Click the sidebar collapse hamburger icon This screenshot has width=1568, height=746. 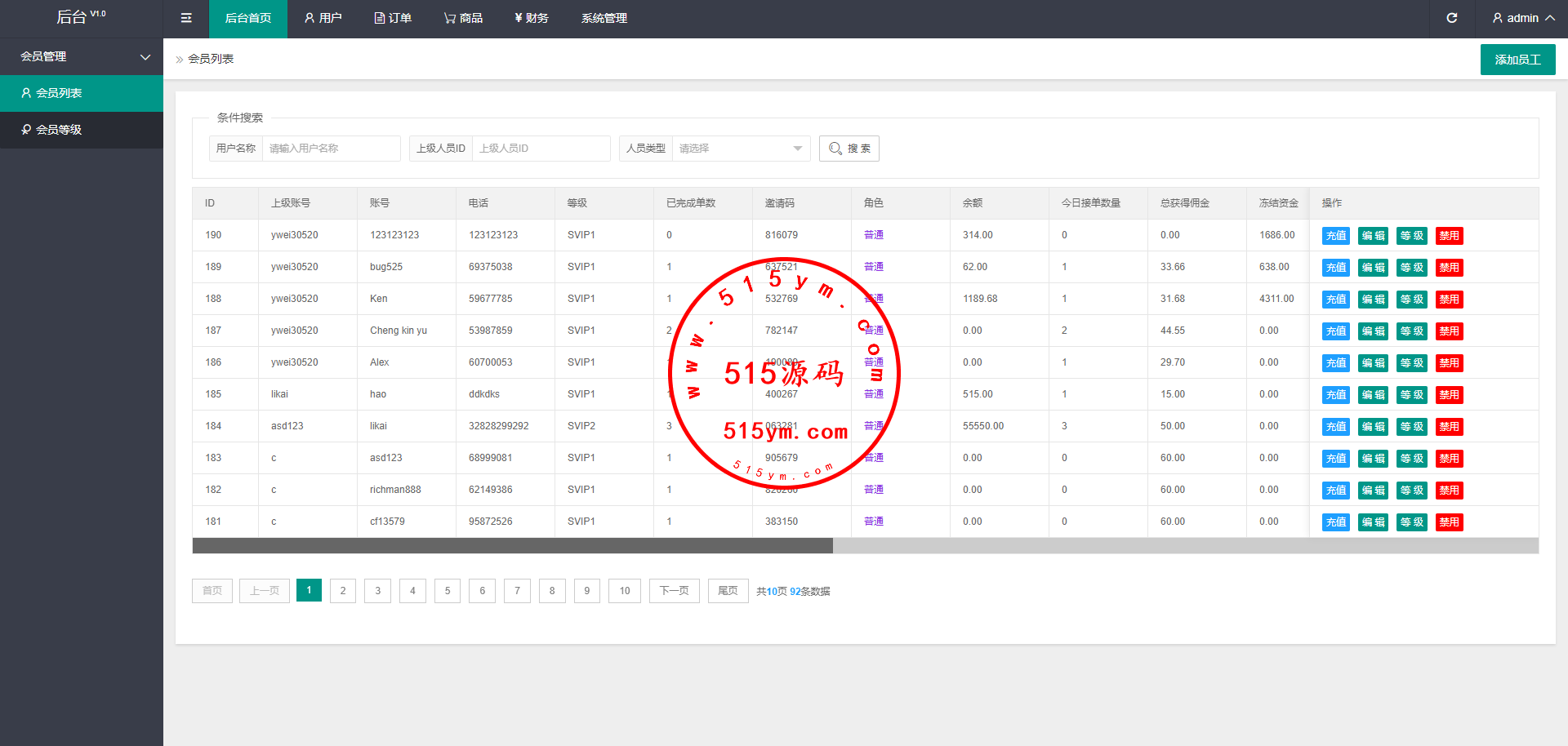tap(186, 18)
